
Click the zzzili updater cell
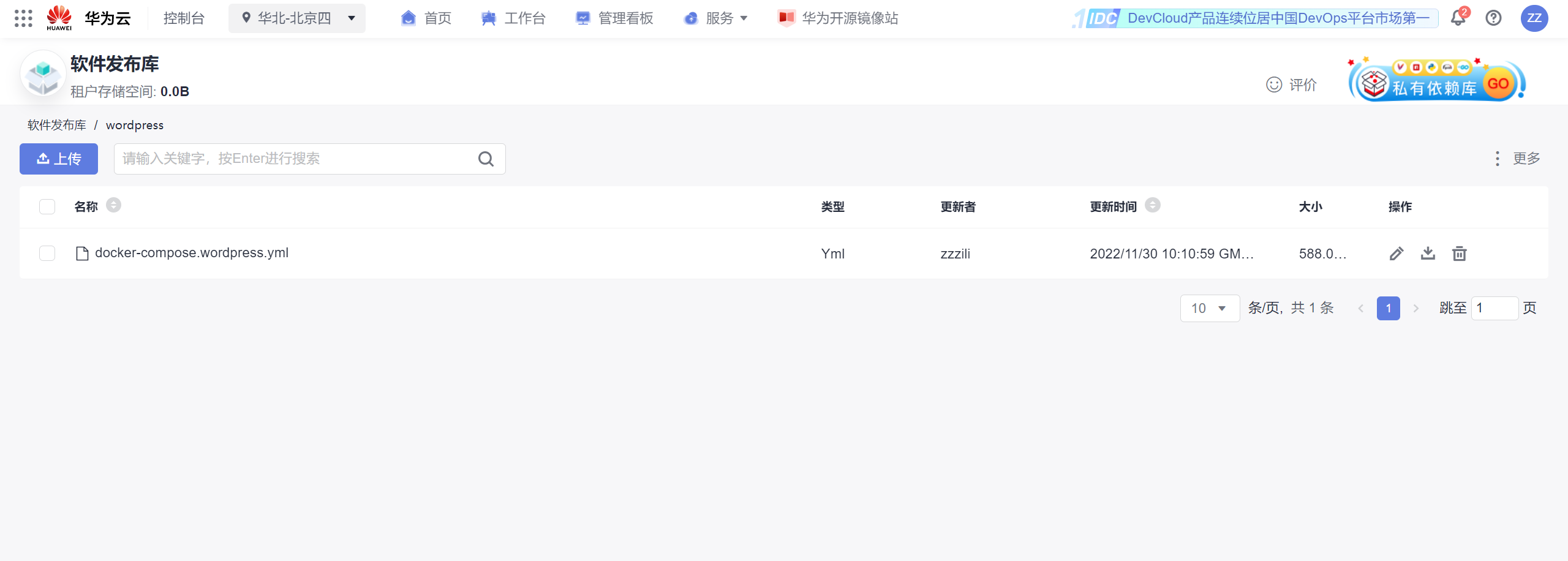coord(956,254)
